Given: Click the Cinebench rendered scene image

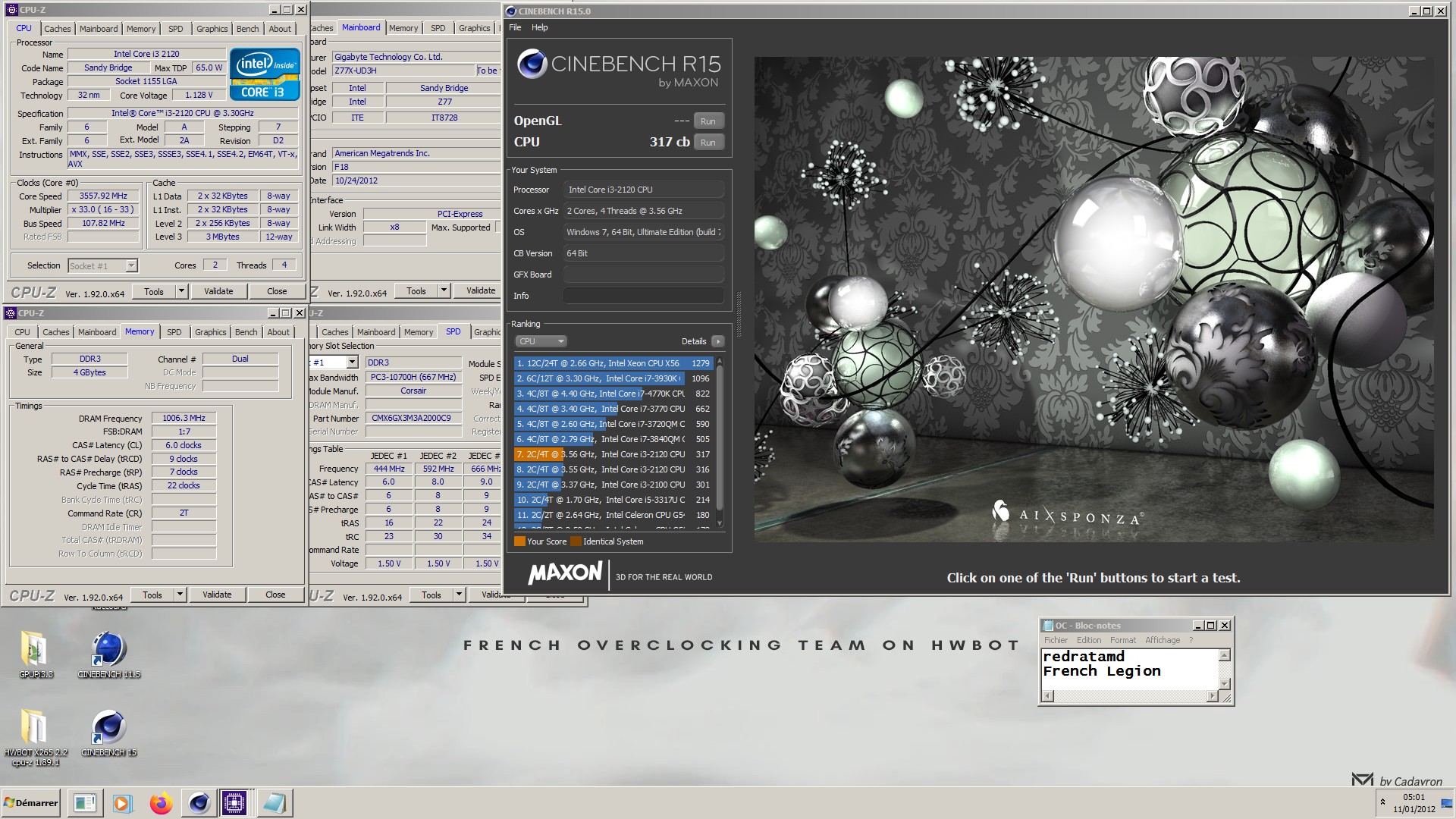Looking at the screenshot, I should tap(1094, 299).
